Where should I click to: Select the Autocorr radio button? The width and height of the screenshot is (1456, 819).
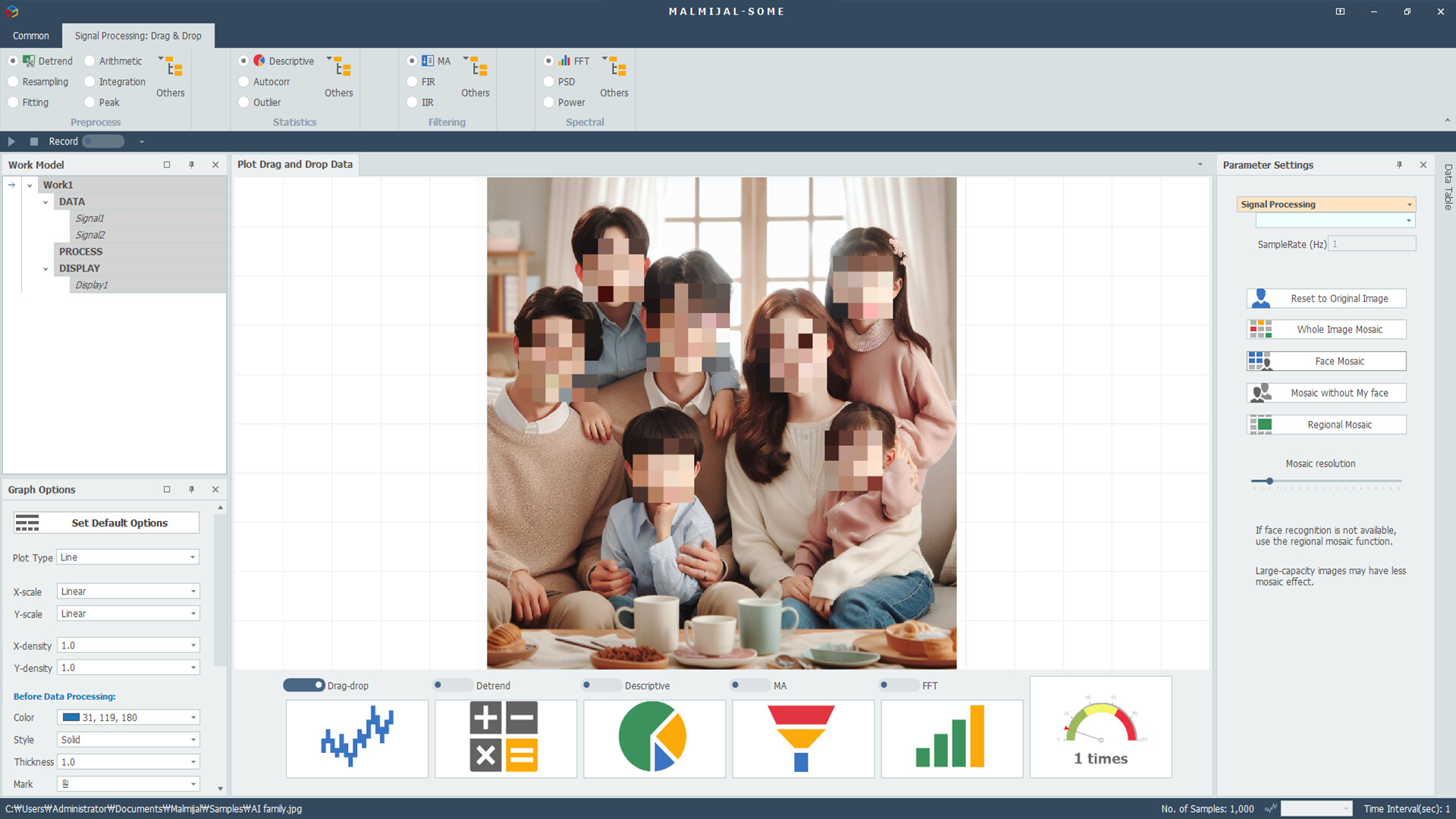pyautogui.click(x=244, y=82)
